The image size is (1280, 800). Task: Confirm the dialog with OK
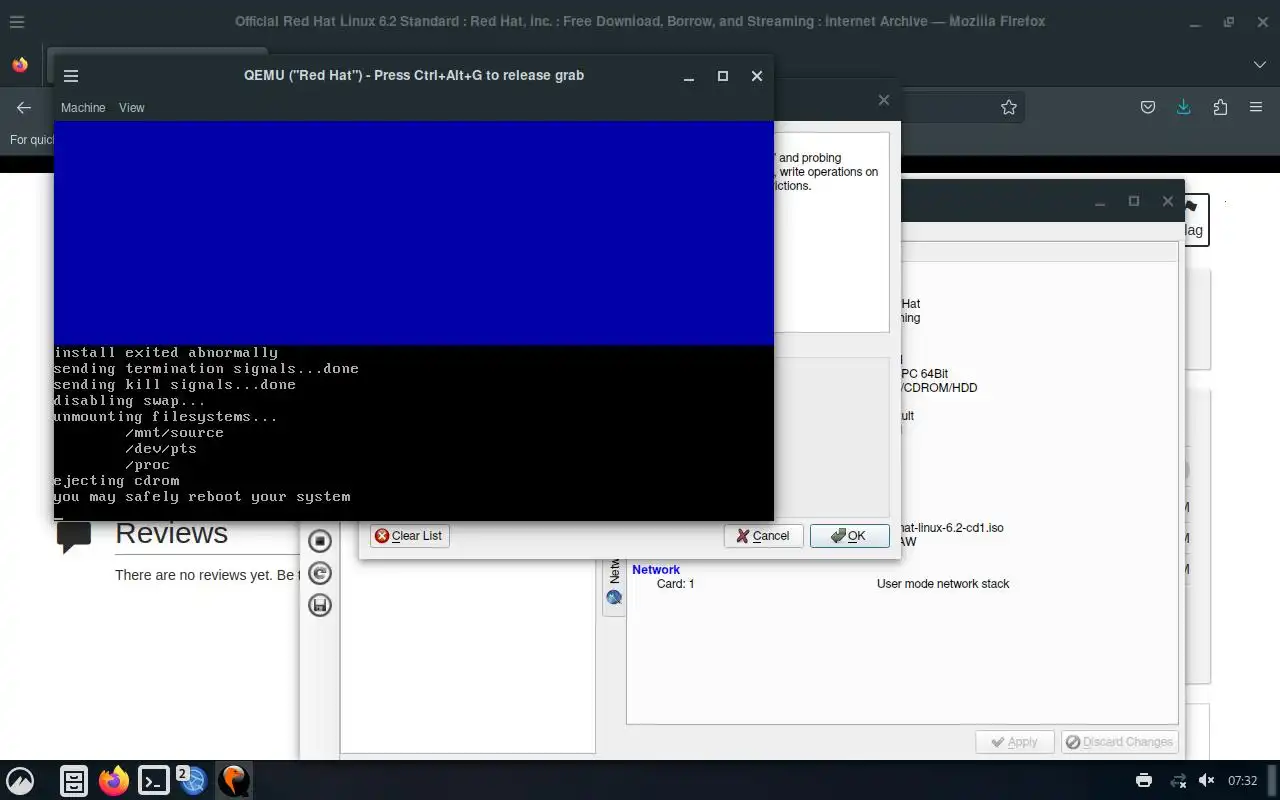tap(849, 536)
